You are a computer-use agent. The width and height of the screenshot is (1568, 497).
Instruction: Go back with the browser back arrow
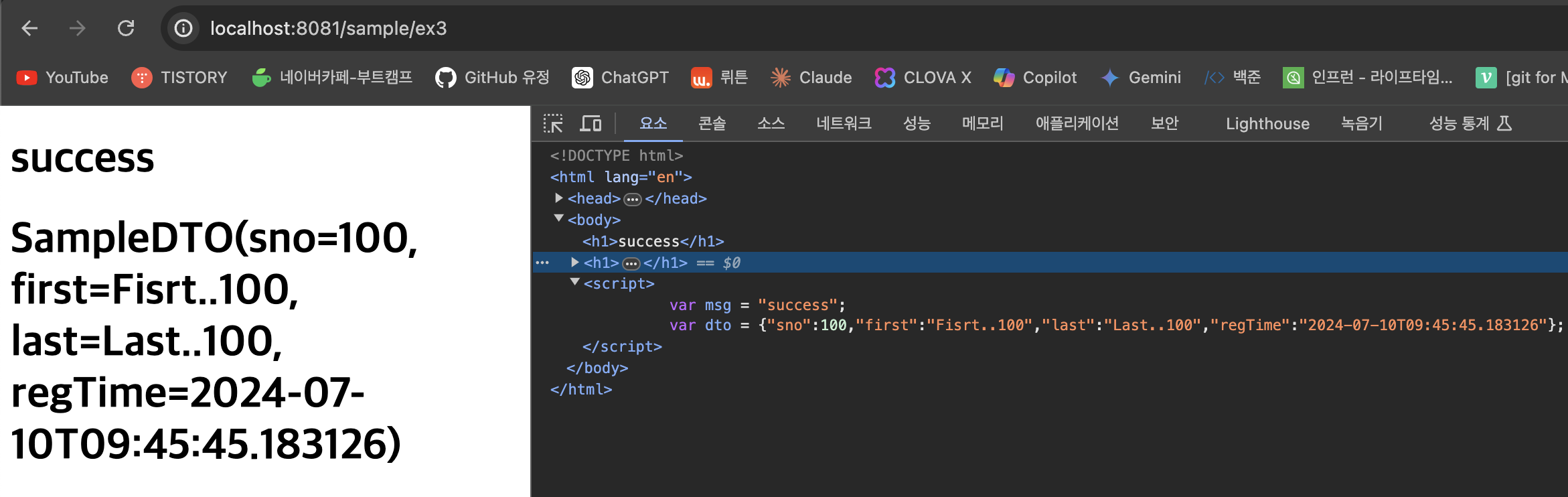pos(29,28)
